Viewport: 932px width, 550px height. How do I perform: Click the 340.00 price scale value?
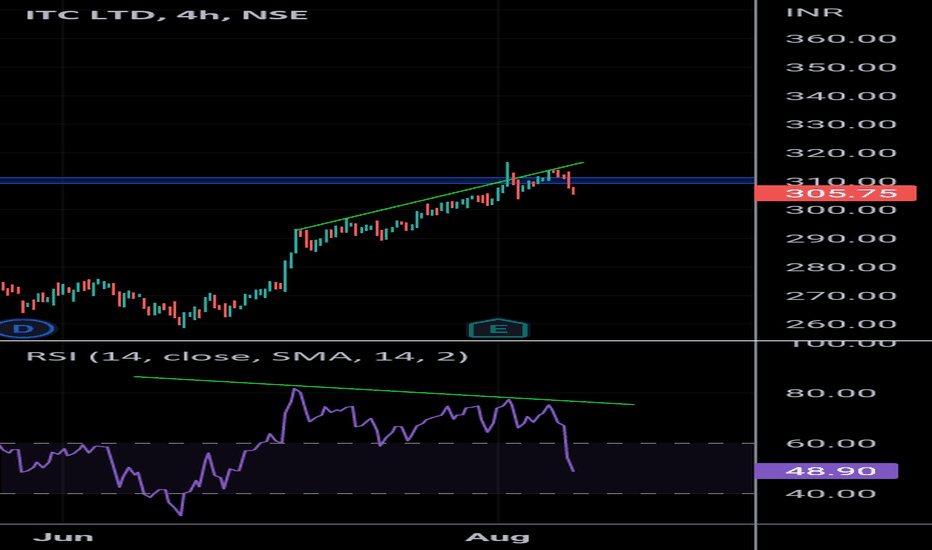pos(841,96)
